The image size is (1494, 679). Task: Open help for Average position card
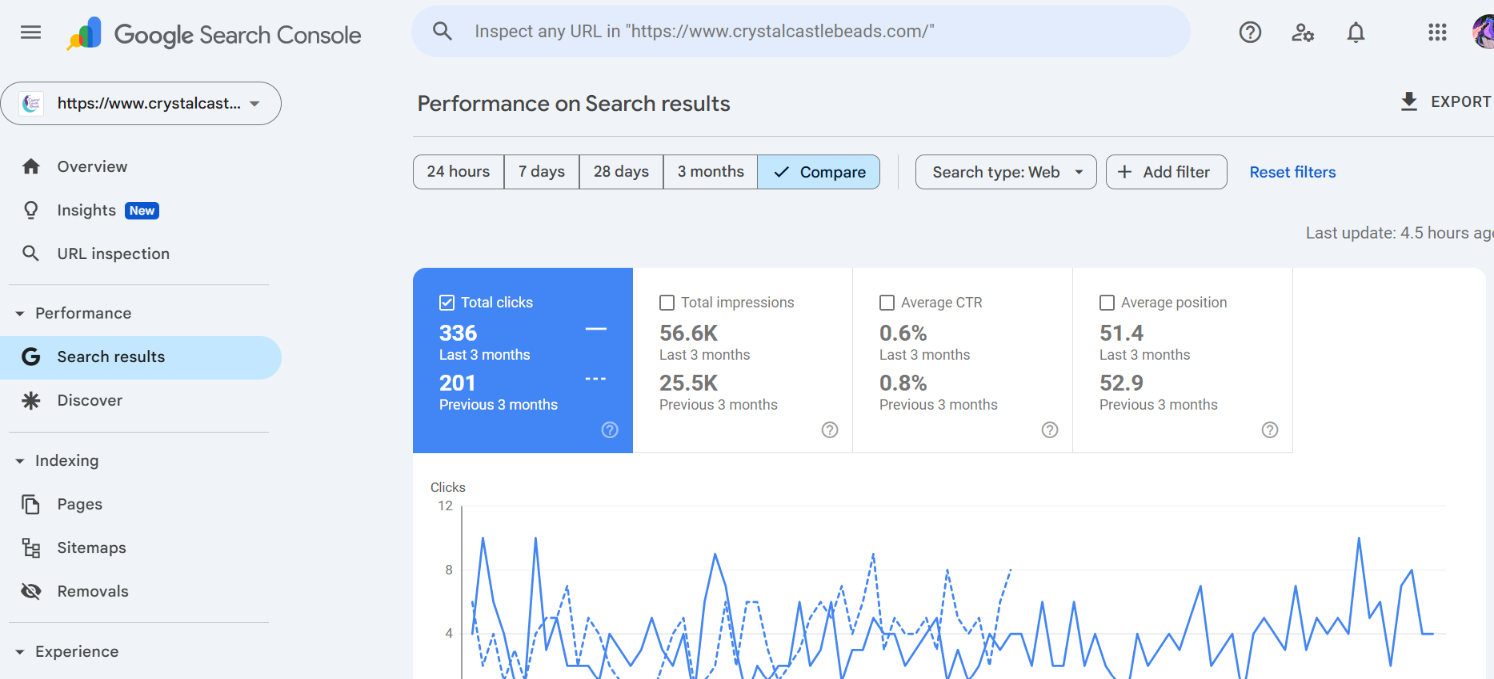pyautogui.click(x=1270, y=430)
